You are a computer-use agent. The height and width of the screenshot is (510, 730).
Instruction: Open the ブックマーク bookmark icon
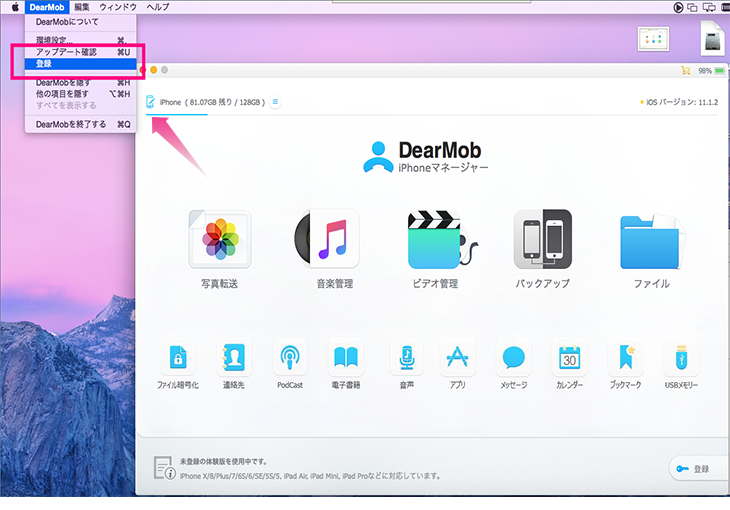625,358
